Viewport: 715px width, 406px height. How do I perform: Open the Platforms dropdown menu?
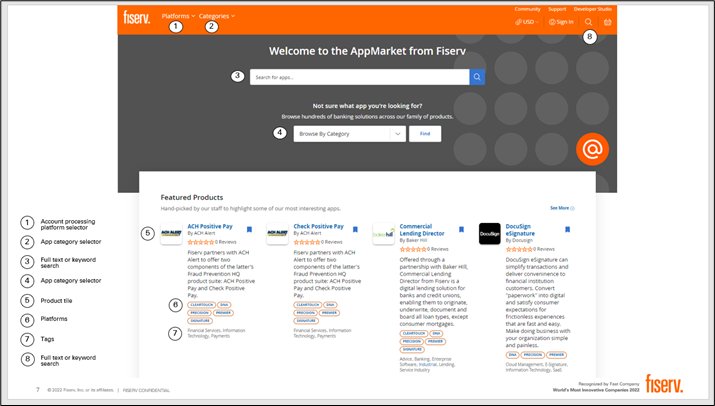click(178, 16)
